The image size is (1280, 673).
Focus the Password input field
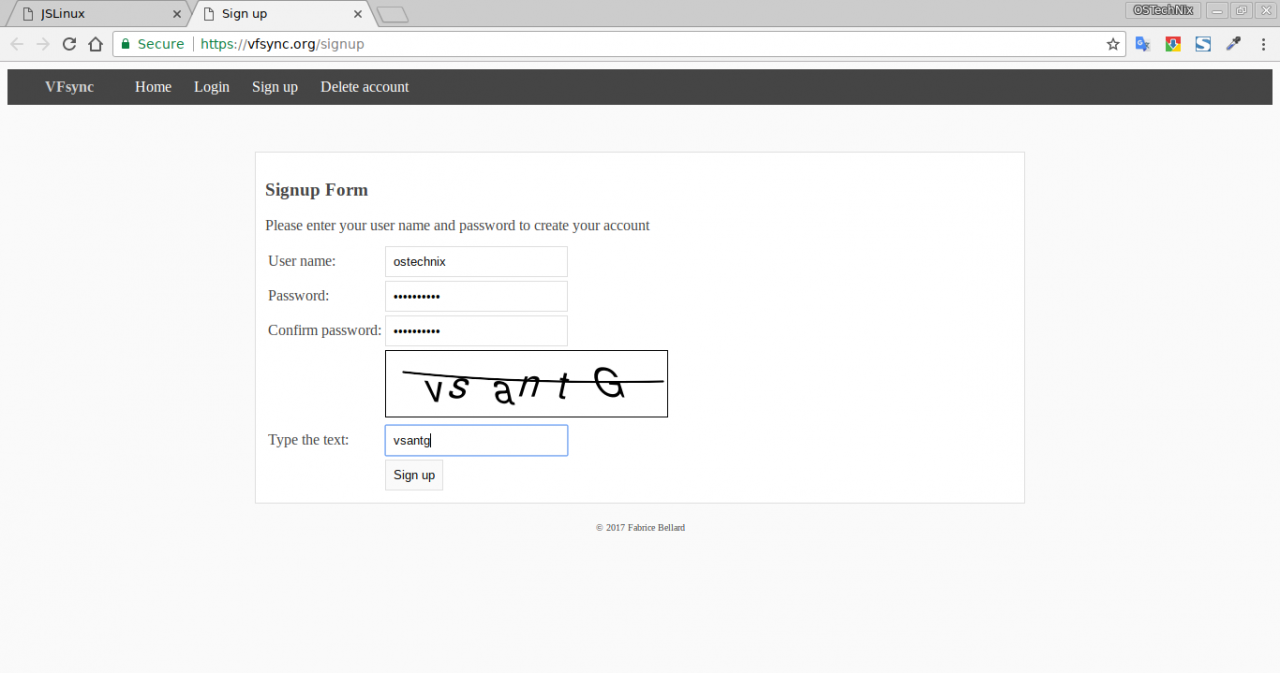coord(476,296)
